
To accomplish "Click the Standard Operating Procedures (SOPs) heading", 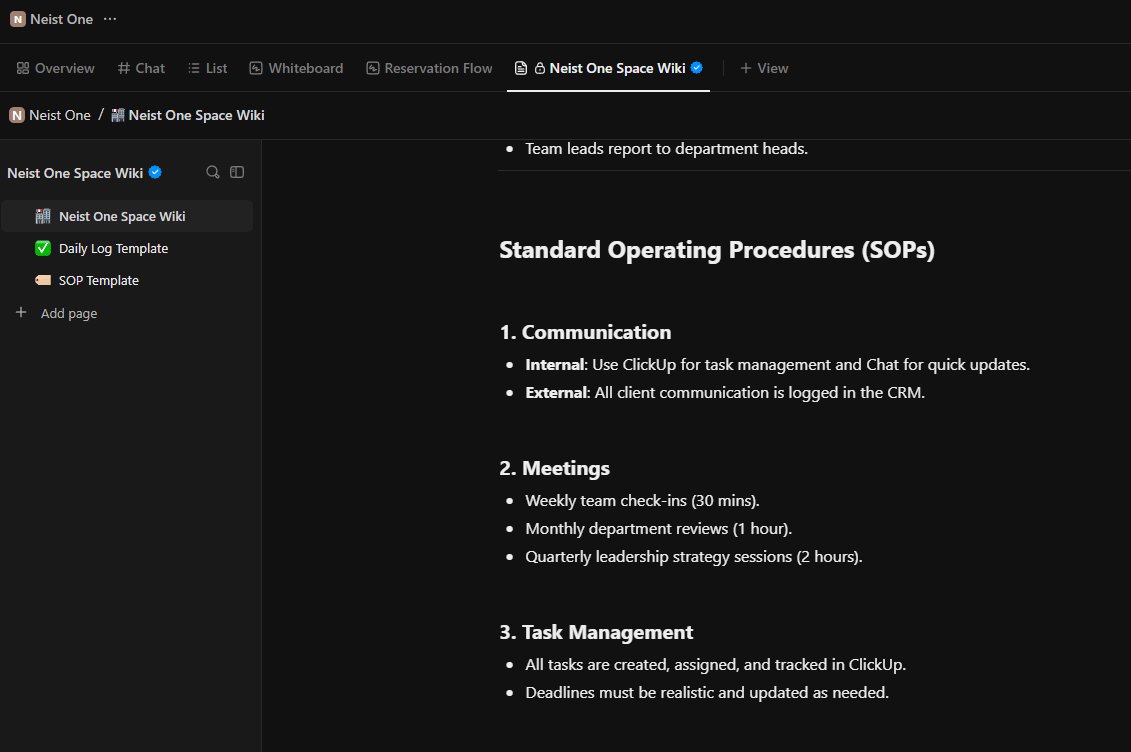I will pos(717,250).
